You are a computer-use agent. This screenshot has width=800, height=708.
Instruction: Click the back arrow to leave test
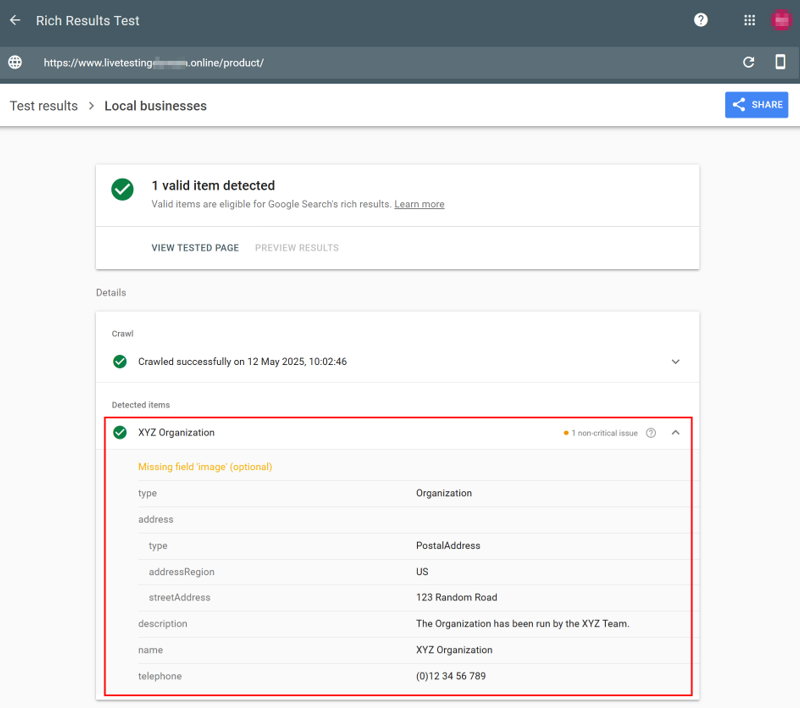[14, 20]
